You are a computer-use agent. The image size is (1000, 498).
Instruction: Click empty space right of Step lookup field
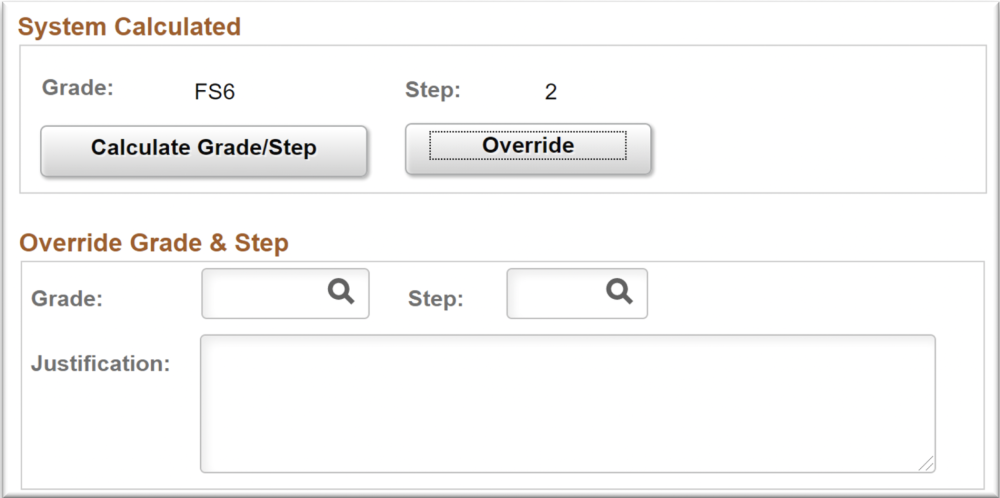click(800, 295)
